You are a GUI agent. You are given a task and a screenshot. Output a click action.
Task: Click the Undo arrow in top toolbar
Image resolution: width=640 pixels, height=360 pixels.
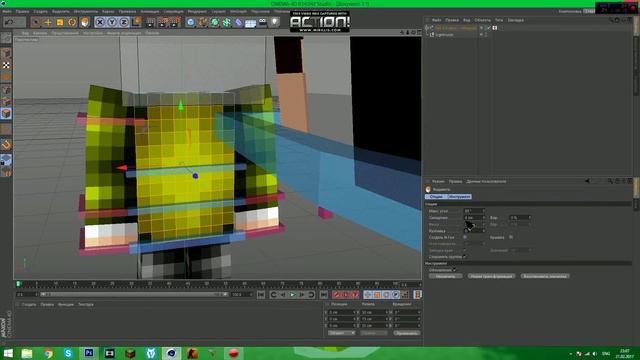click(x=9, y=22)
